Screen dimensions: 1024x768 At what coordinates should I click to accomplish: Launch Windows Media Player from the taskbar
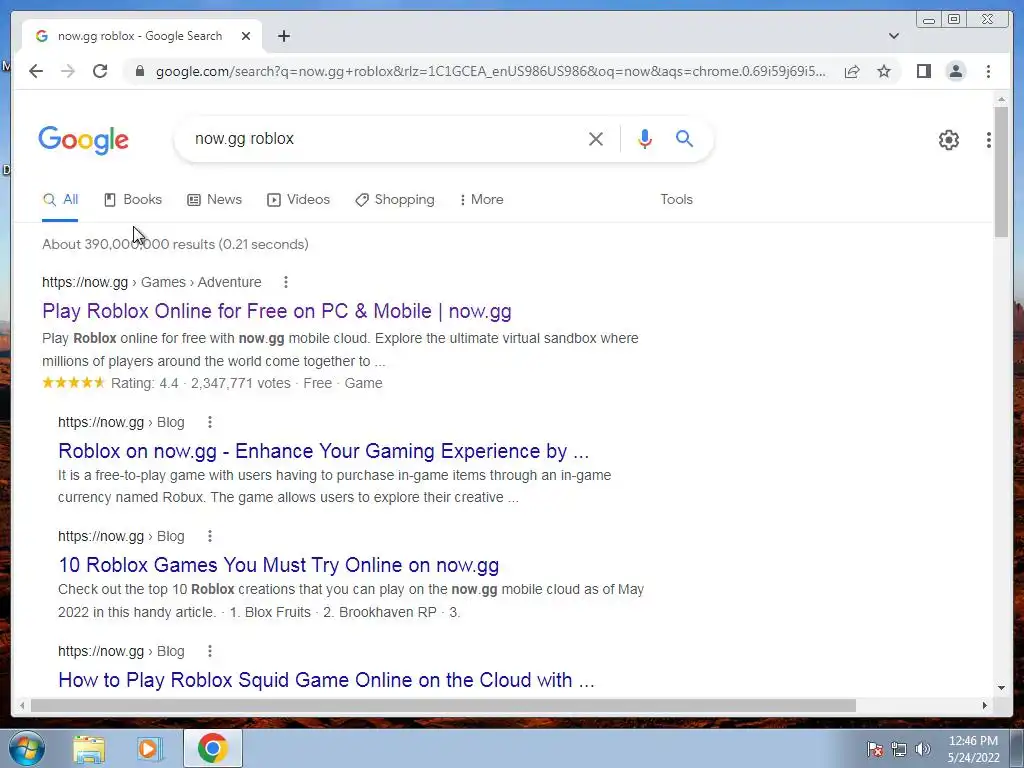[148, 748]
